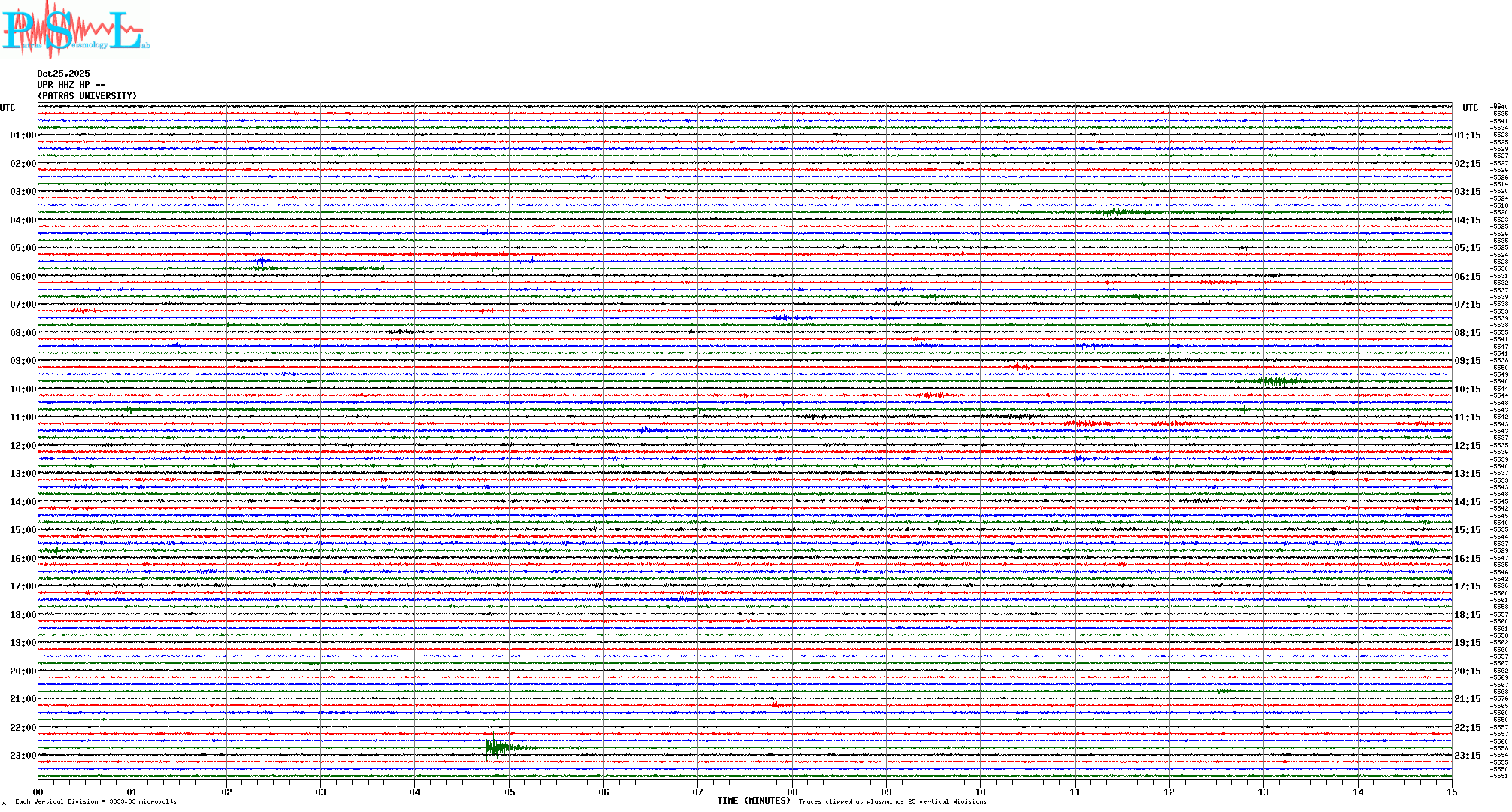Click the left UTC axis label
Viewport: 1512px width, 812px height.
pyautogui.click(x=8, y=108)
